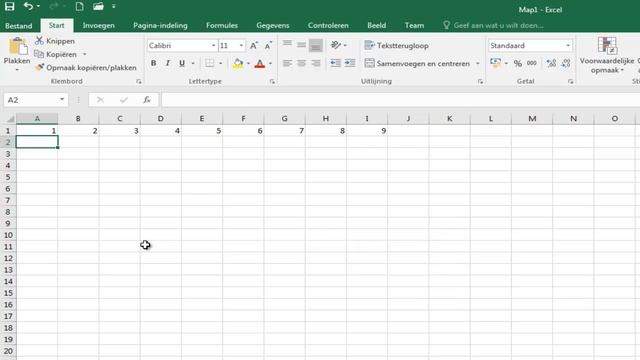Expand the borders dropdown arrow

pyautogui.click(x=220, y=63)
